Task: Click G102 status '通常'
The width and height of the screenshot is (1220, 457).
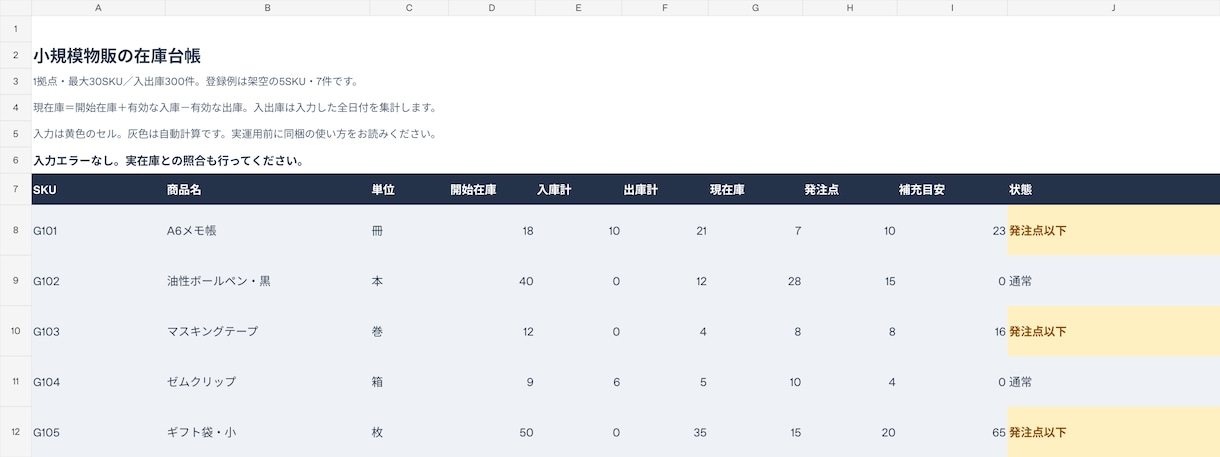Action: (x=1114, y=281)
